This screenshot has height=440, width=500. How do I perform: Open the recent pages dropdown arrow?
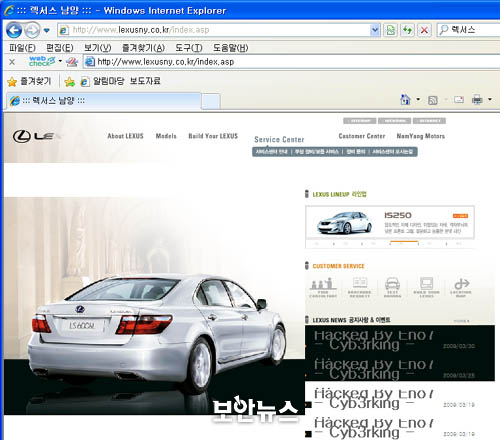click(x=47, y=31)
